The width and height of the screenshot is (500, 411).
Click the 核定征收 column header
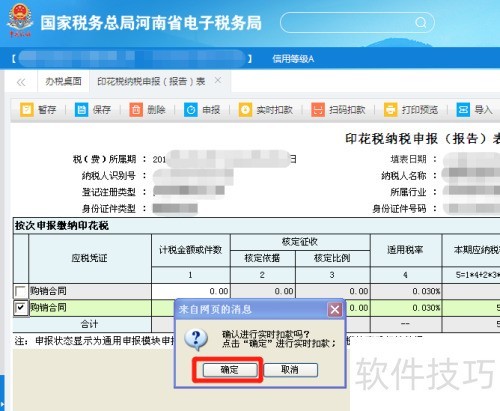(x=300, y=242)
